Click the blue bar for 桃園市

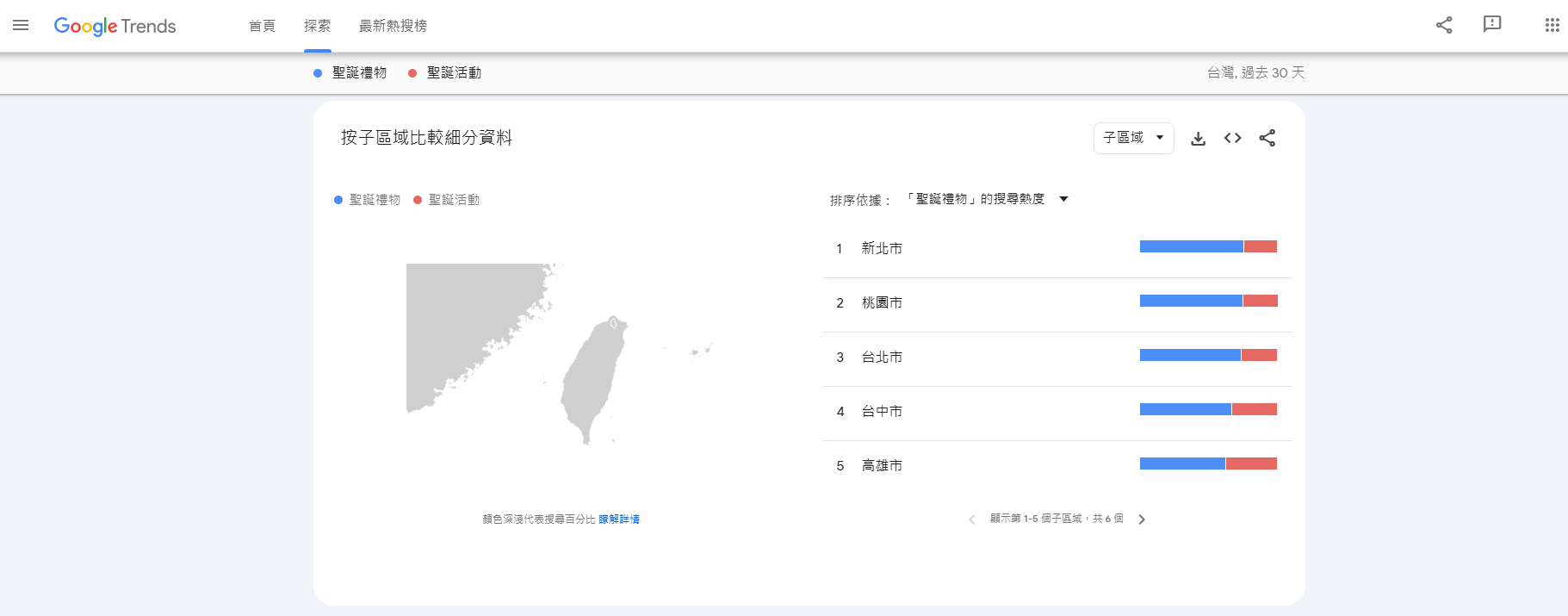1190,301
